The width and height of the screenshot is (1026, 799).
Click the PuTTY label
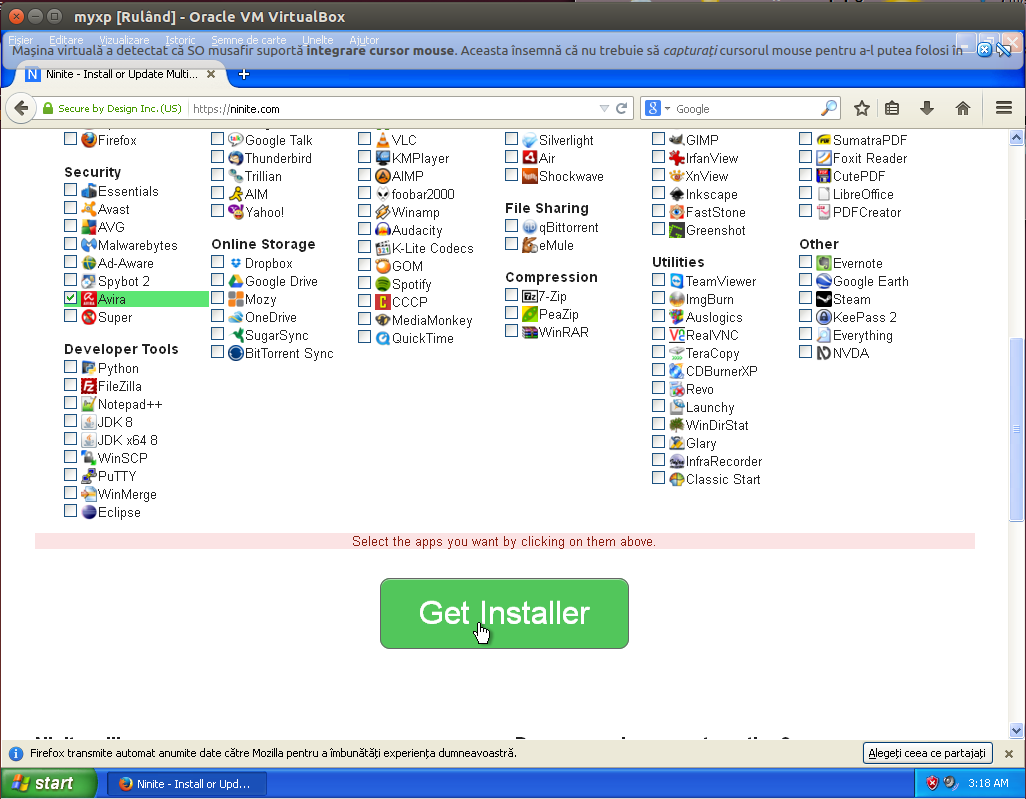116,476
